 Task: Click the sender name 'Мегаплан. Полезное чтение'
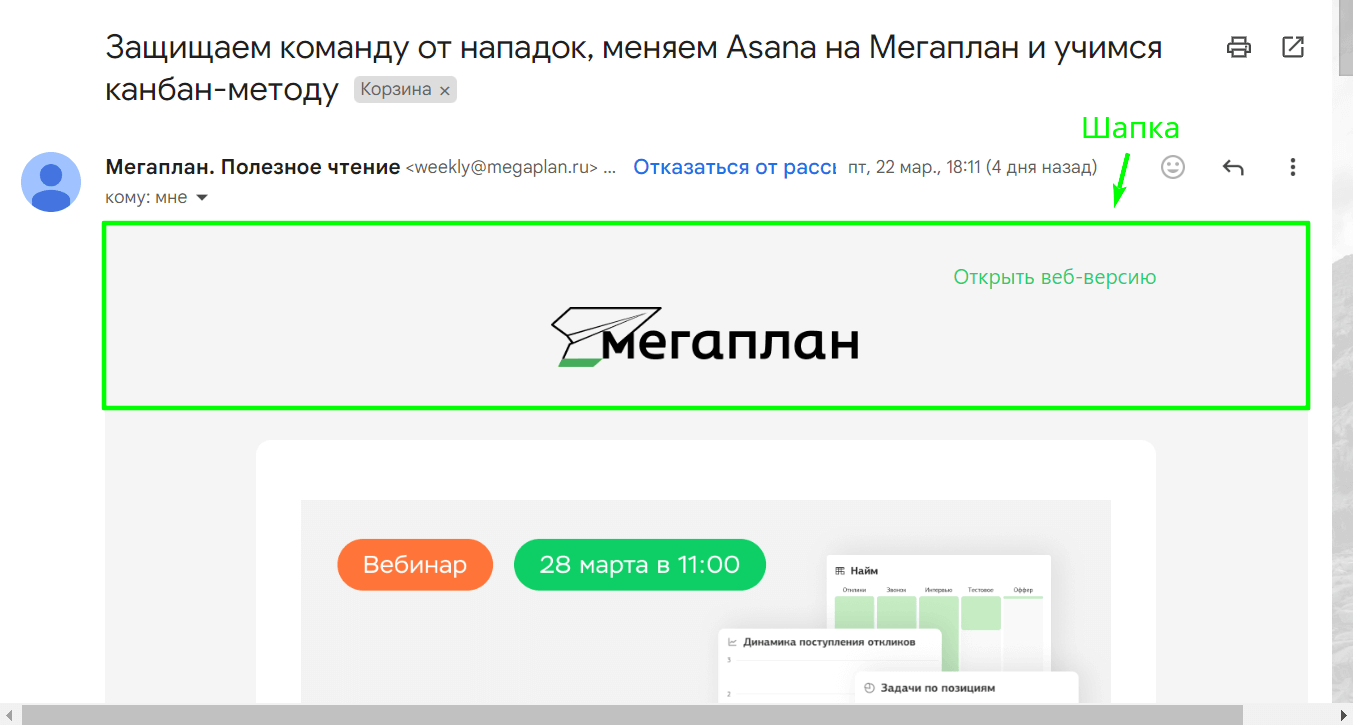pos(253,167)
